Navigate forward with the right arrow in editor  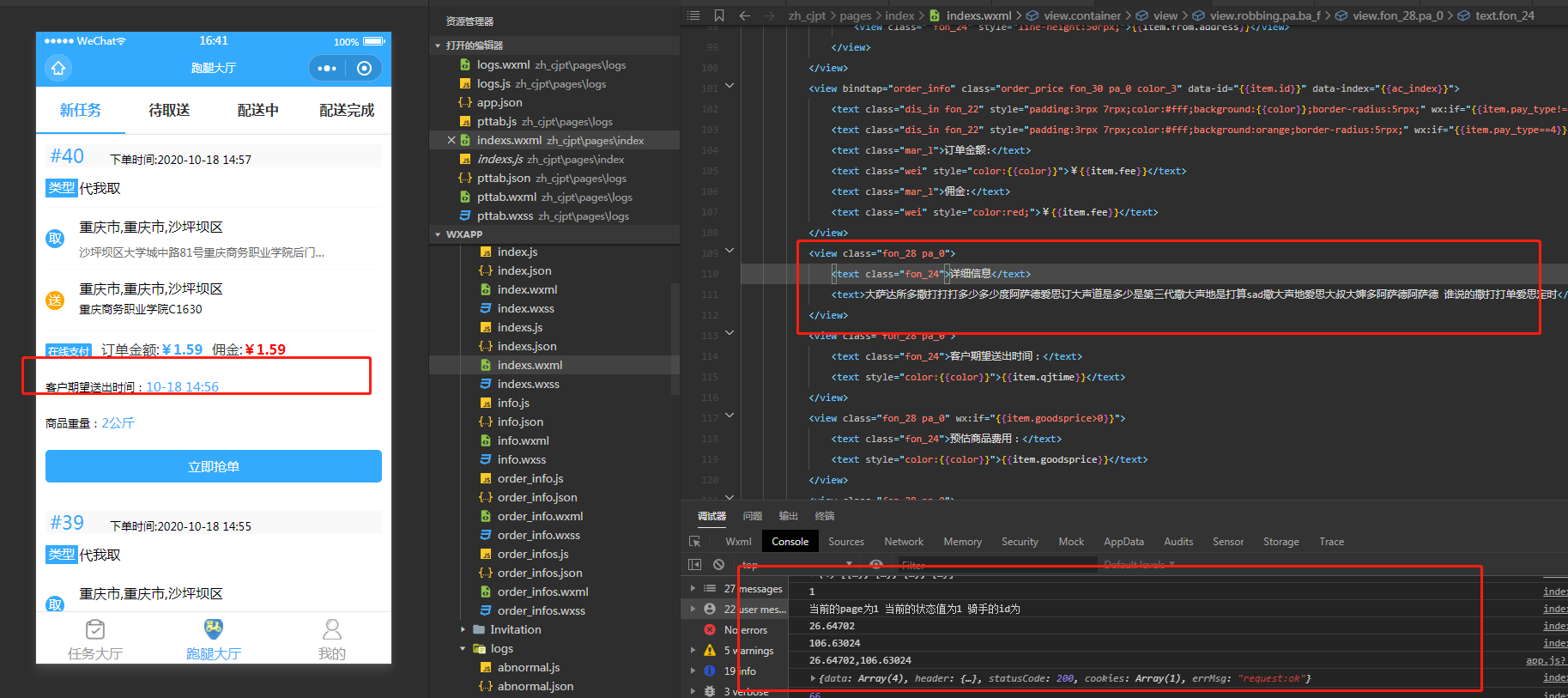click(x=769, y=15)
